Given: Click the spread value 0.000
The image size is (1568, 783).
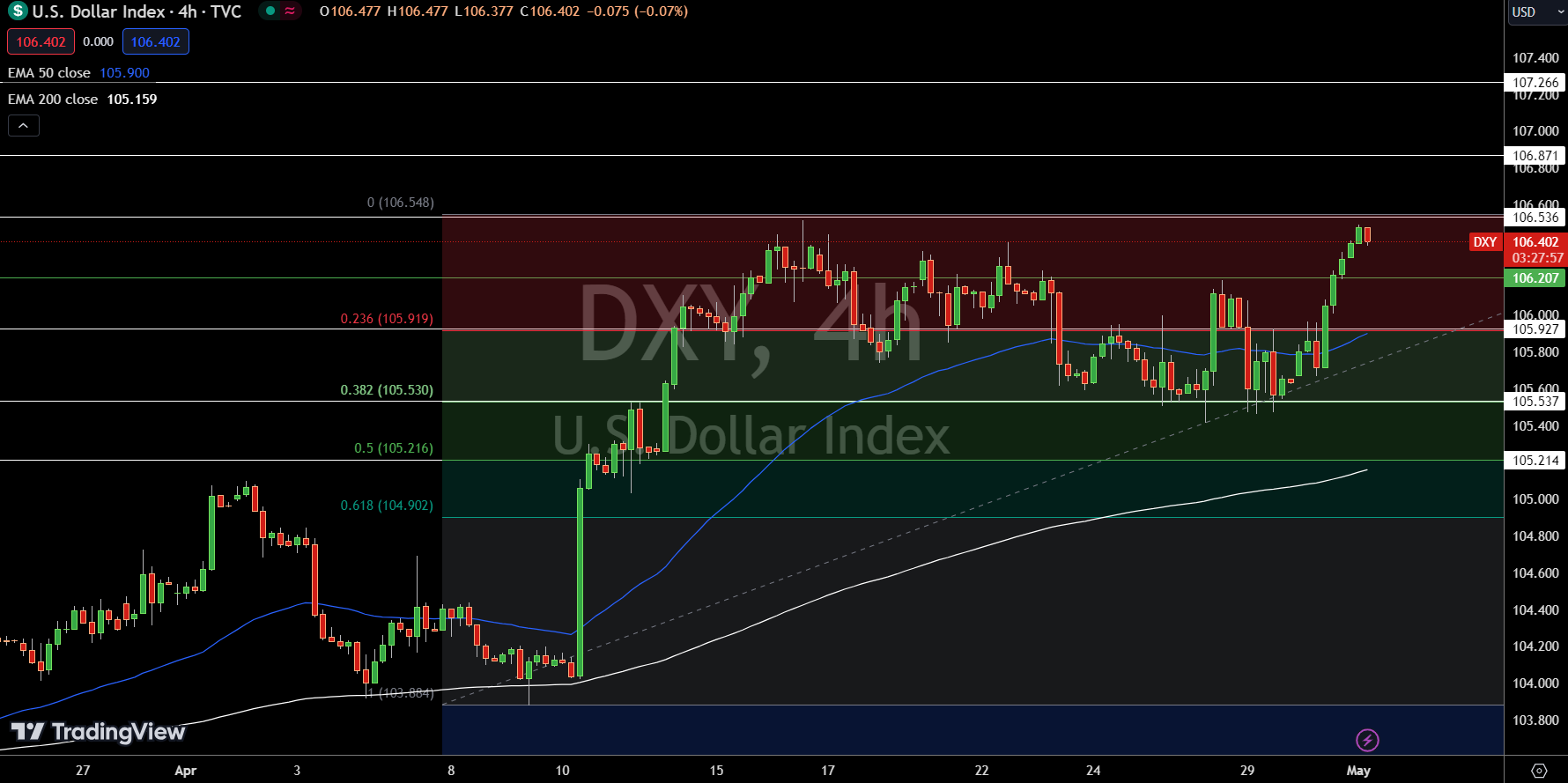Looking at the screenshot, I should tap(98, 41).
